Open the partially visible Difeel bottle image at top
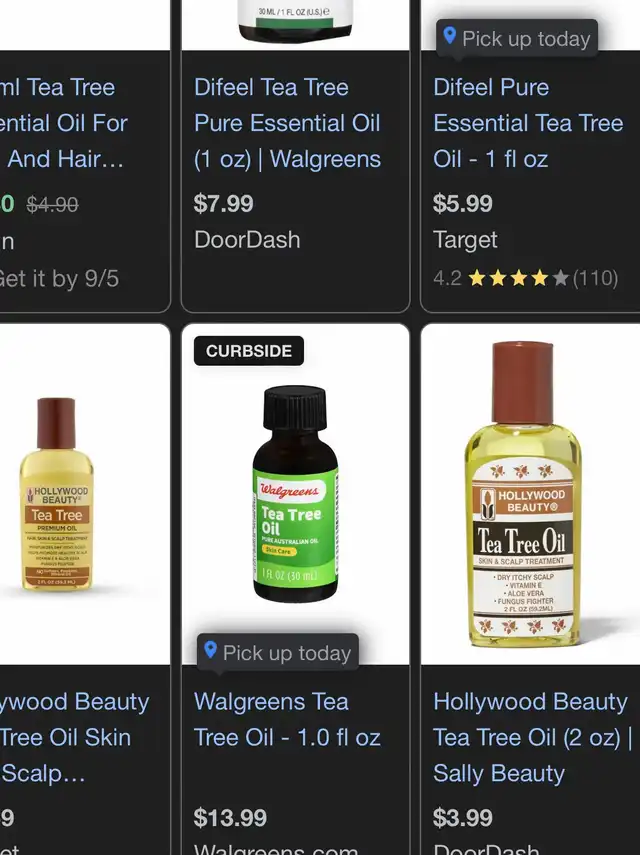The image size is (640, 855). click(x=295, y=20)
